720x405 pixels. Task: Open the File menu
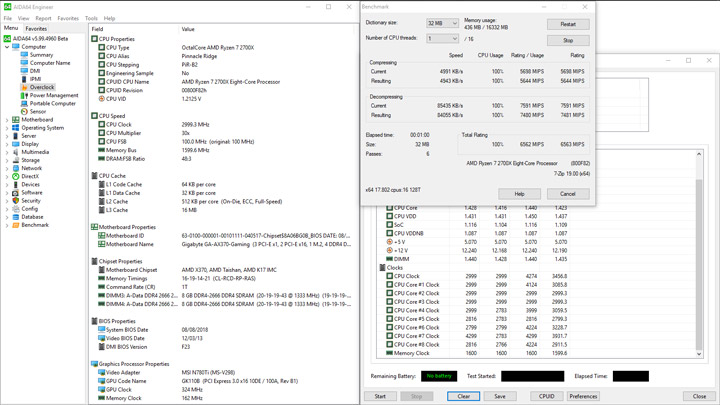pyautogui.click(x=8, y=18)
